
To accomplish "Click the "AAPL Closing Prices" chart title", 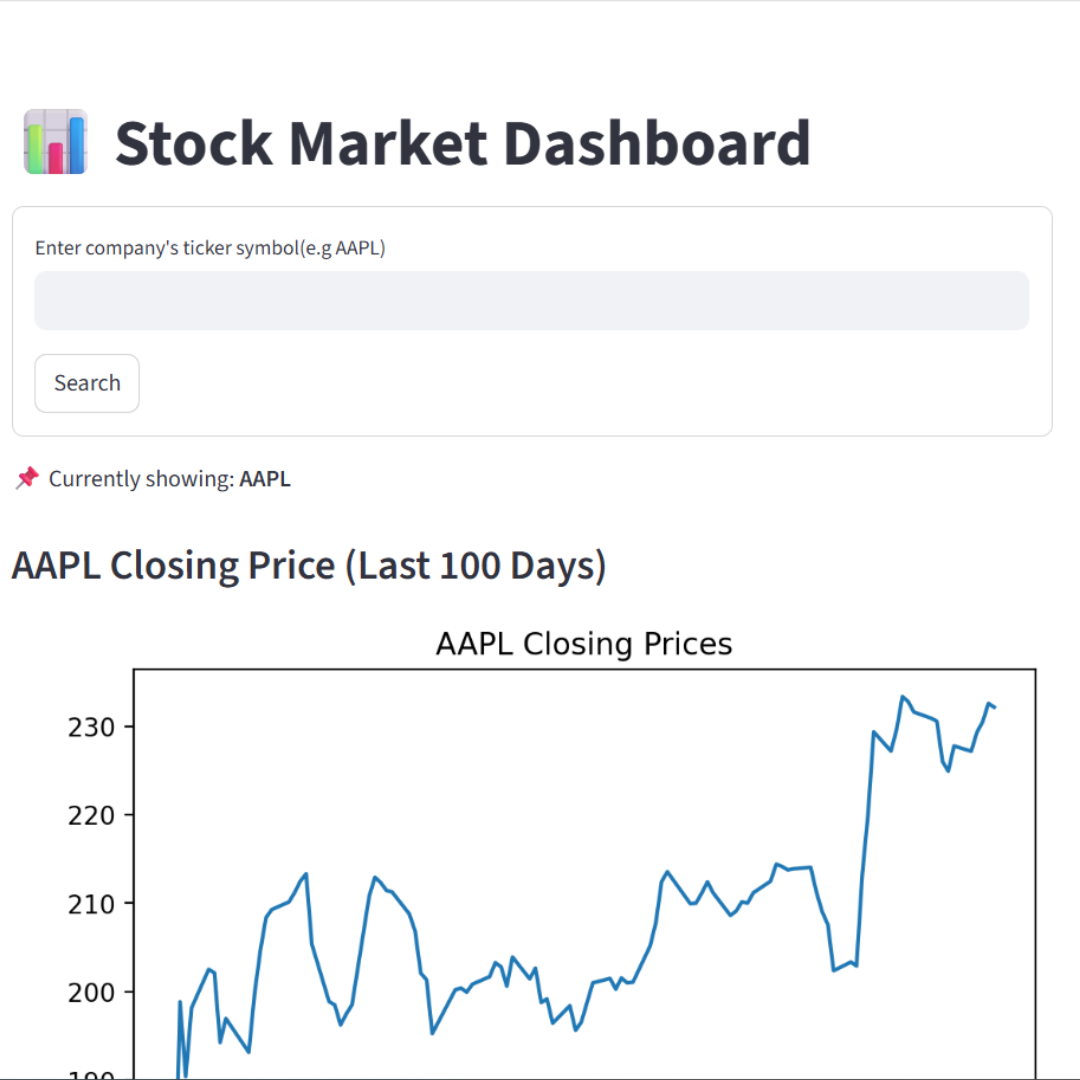I will tap(584, 644).
